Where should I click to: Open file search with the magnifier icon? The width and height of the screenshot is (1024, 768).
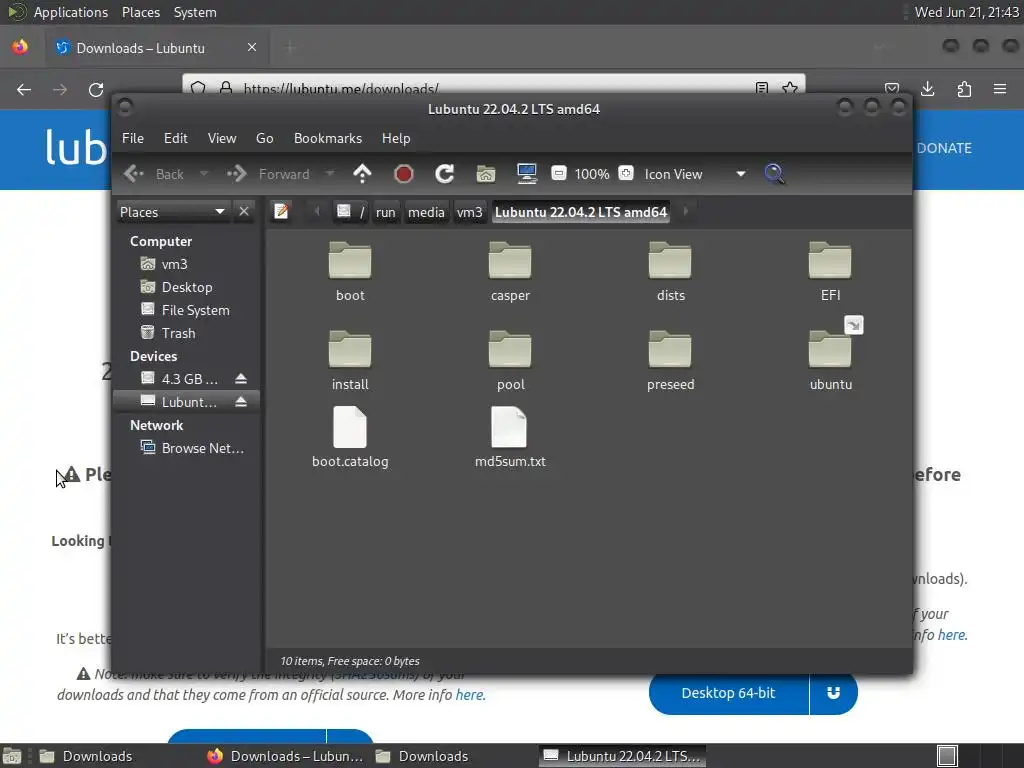coord(774,174)
